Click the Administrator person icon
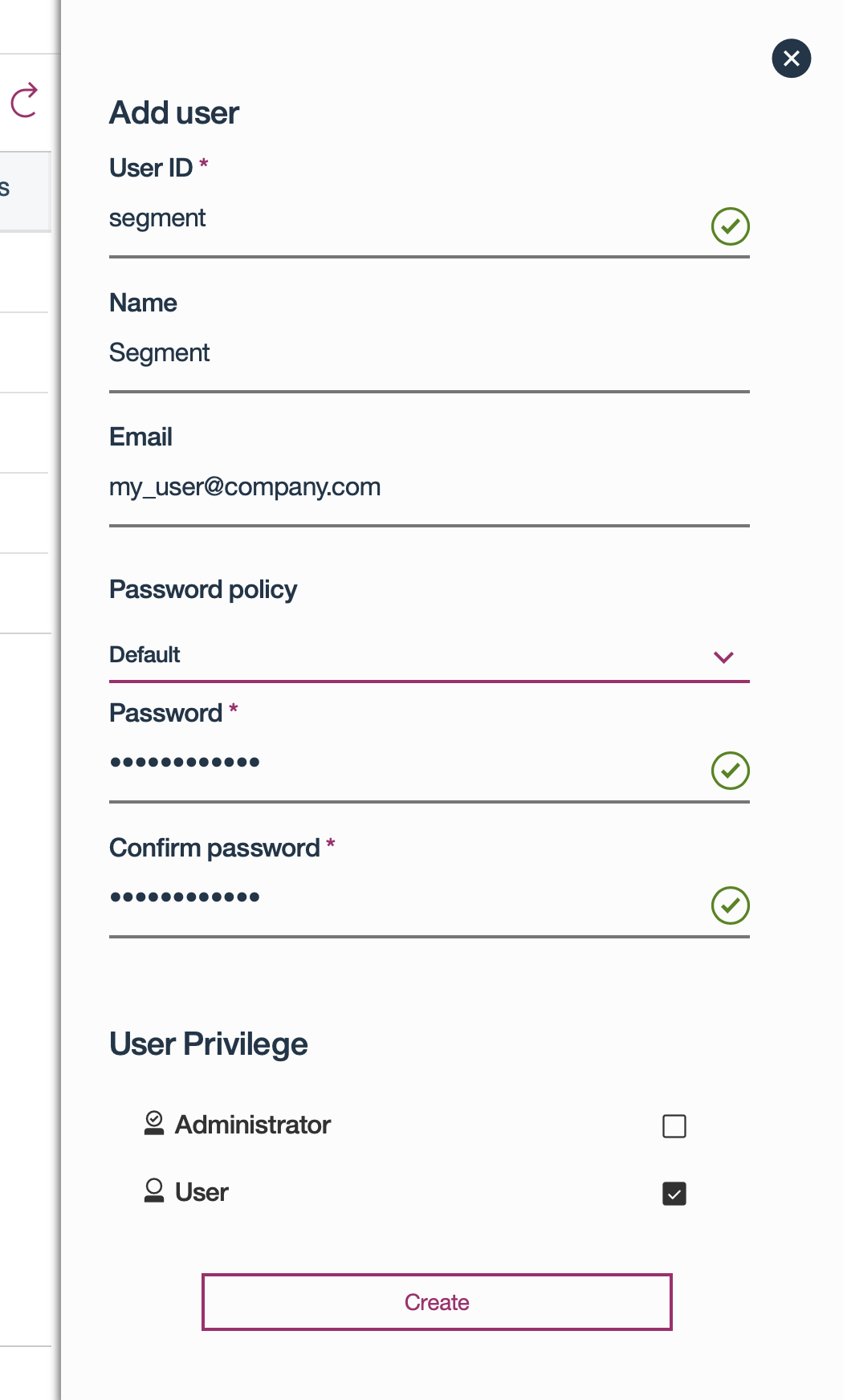 154,1123
